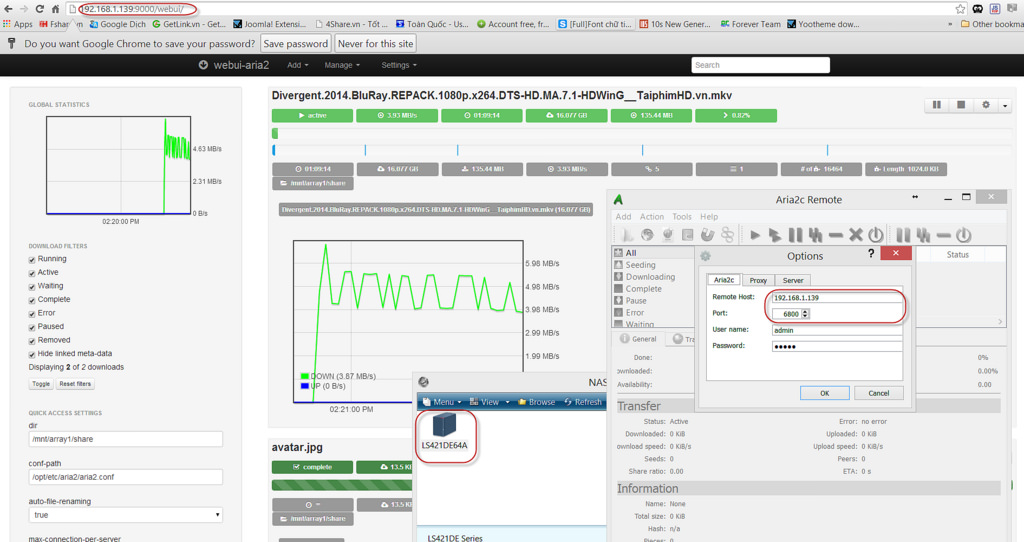Switch to the Proxy tab in Options
Screen dimensions: 1024x542
point(758,281)
